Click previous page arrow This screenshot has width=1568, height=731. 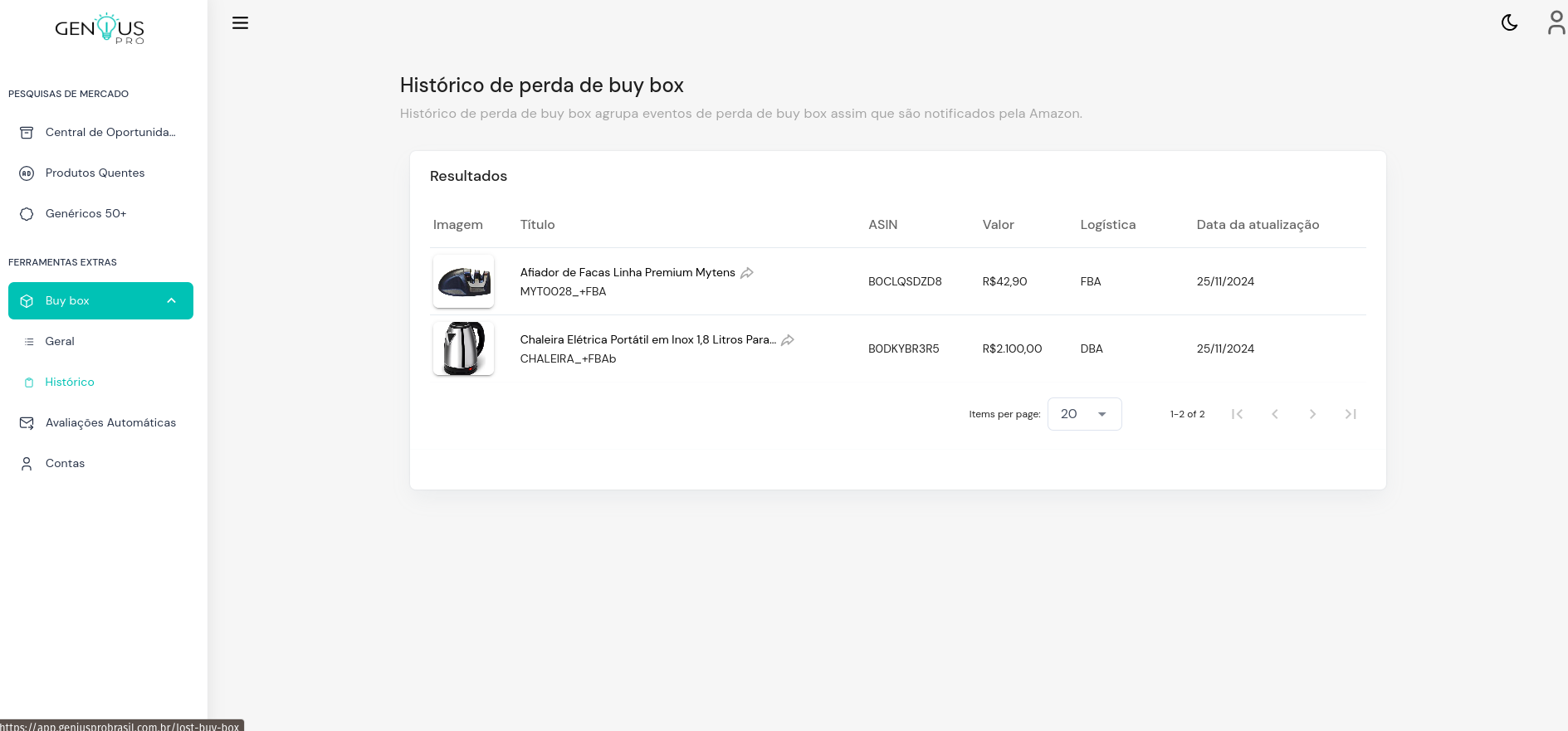click(x=1275, y=414)
